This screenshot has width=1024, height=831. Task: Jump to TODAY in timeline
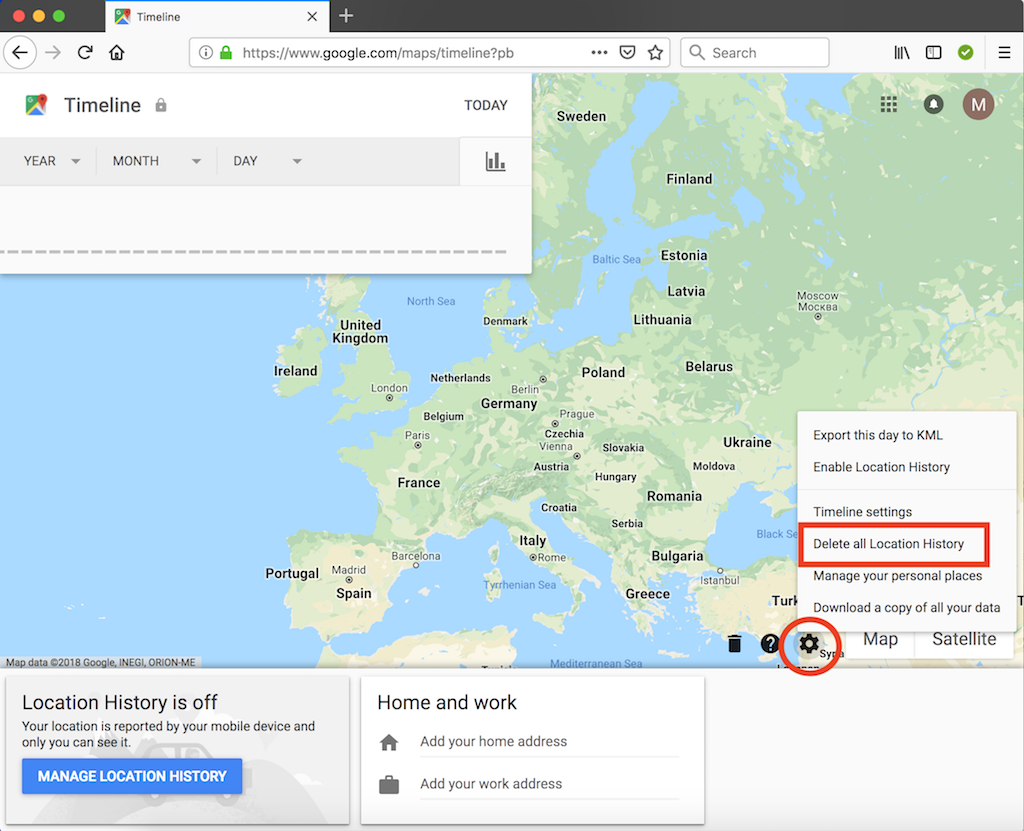[x=486, y=105]
